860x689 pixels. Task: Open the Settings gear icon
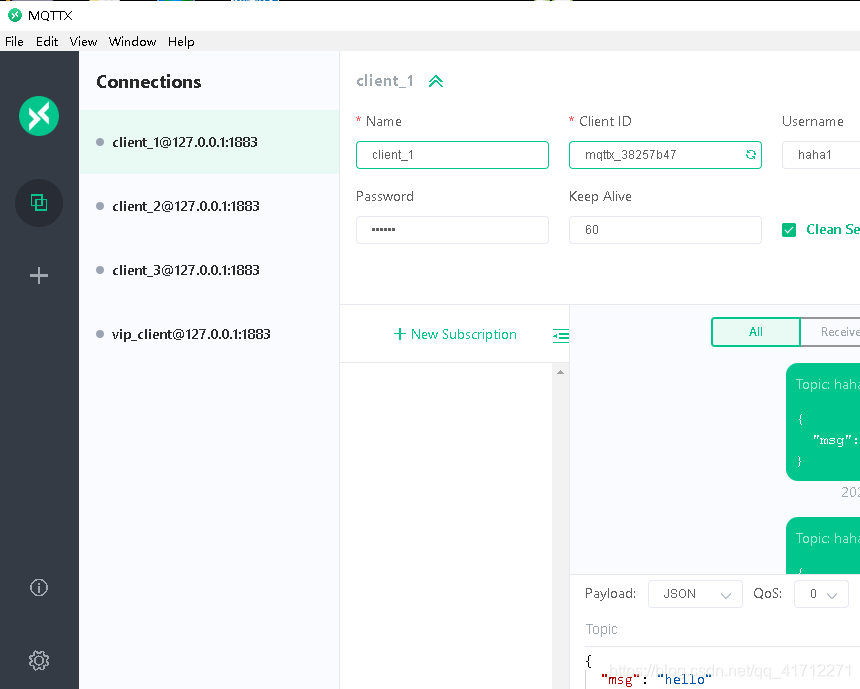(x=39, y=660)
